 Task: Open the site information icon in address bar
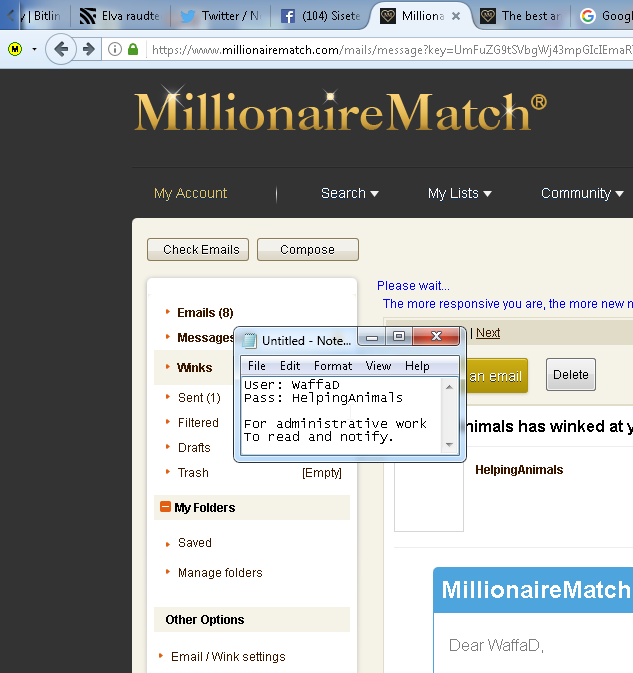point(115,49)
